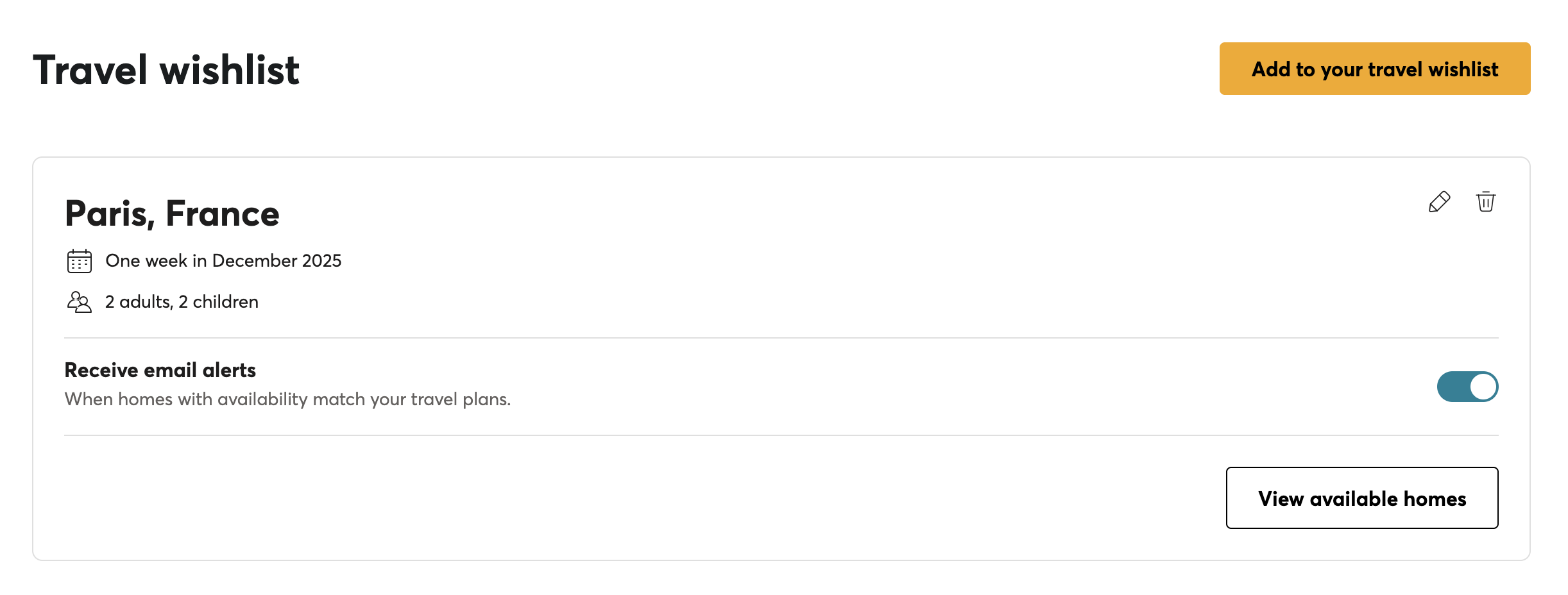Click the calendar icon beside travel dates
Image resolution: width=1568 pixels, height=595 pixels.
tap(80, 262)
